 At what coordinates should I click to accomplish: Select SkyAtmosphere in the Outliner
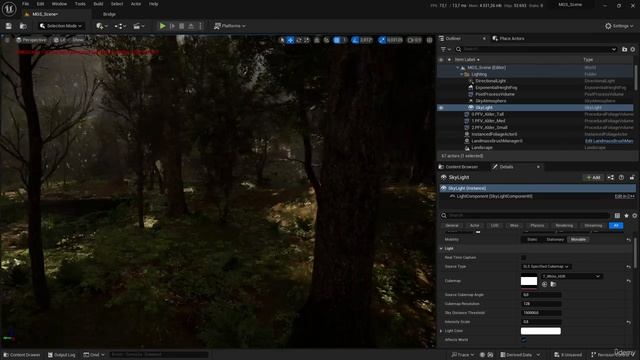point(491,101)
